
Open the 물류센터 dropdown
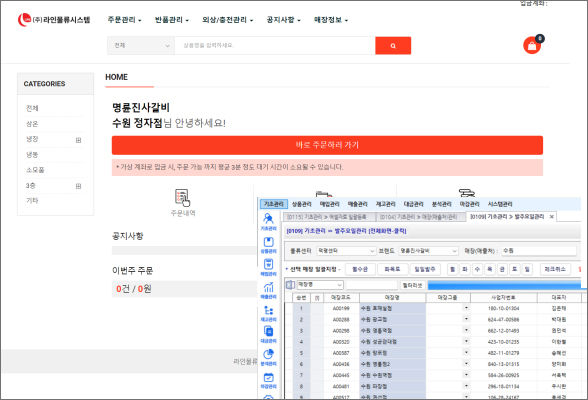346,251
